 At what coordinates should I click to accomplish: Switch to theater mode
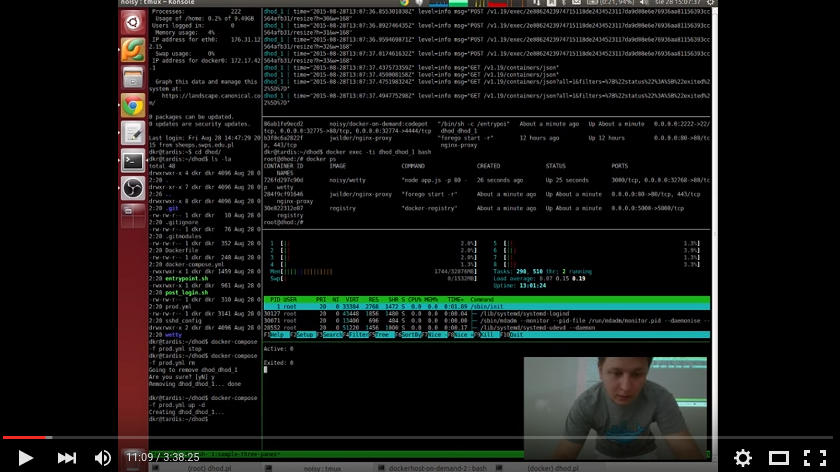[x=778, y=458]
